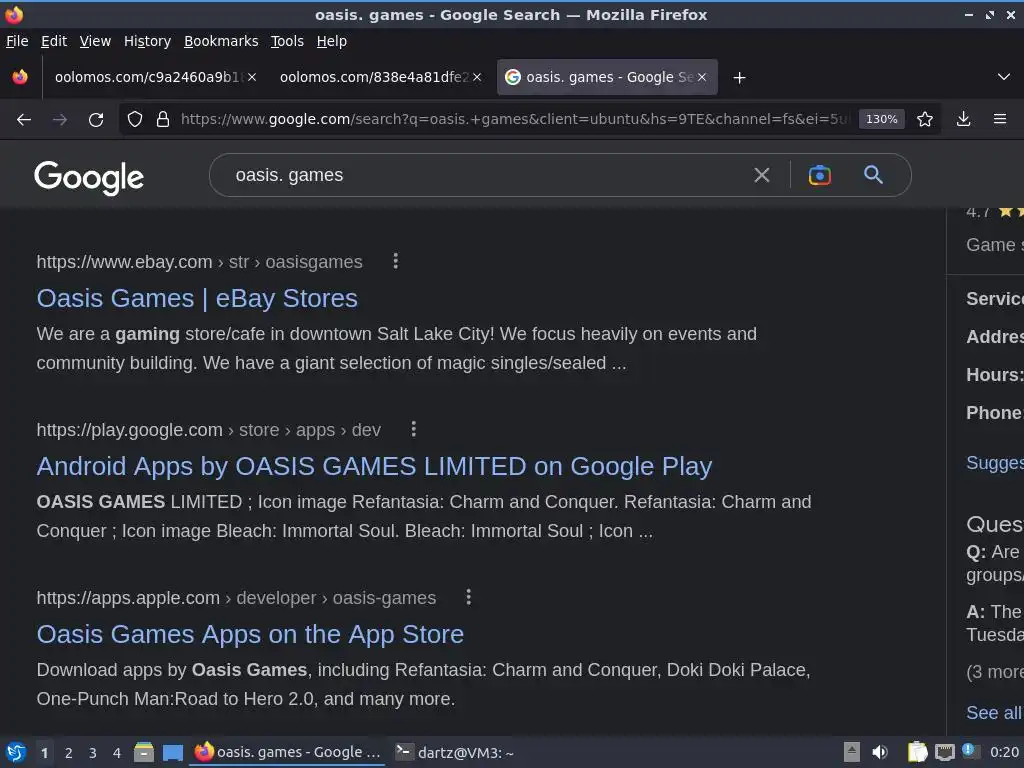Focus the Firefox address bar URL
This screenshot has height=768, width=1024.
pyautogui.click(x=515, y=119)
